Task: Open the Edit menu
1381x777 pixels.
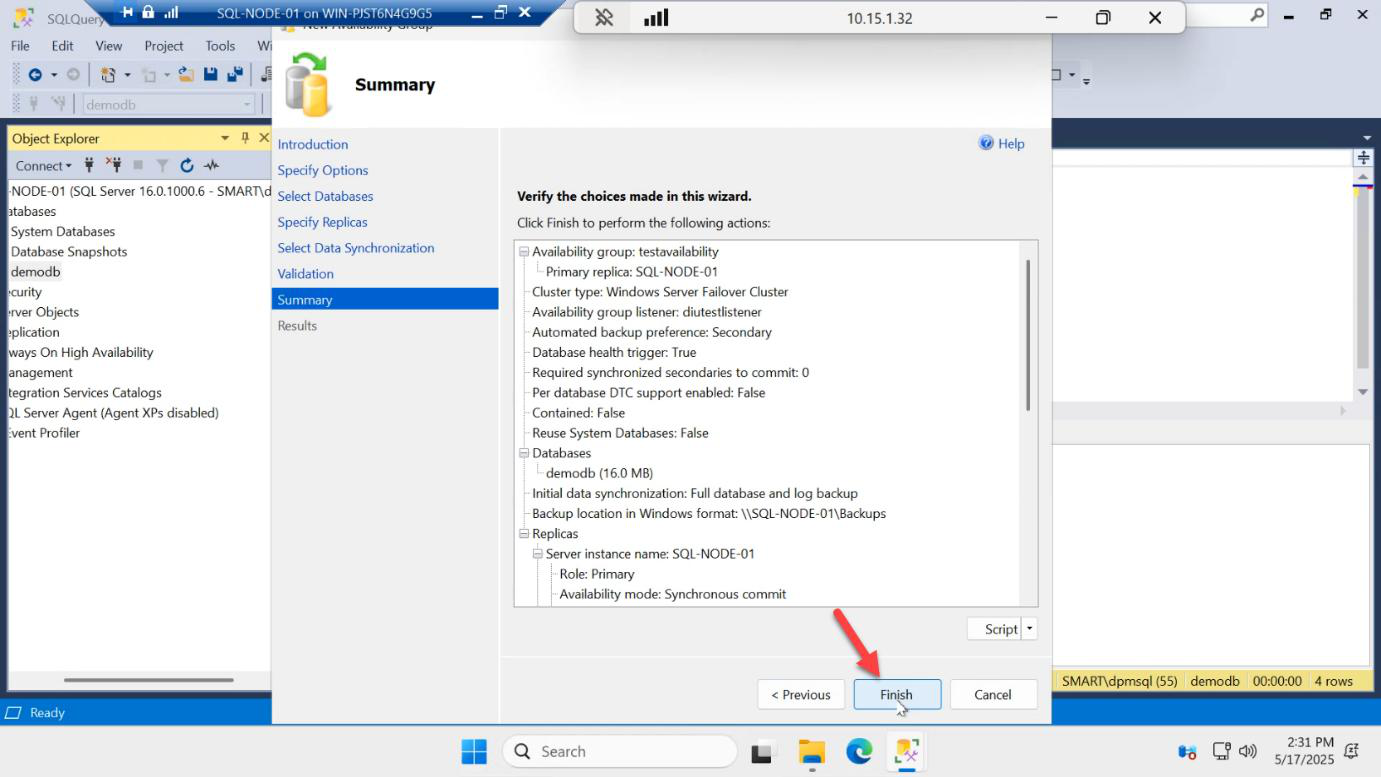Action: (x=62, y=46)
